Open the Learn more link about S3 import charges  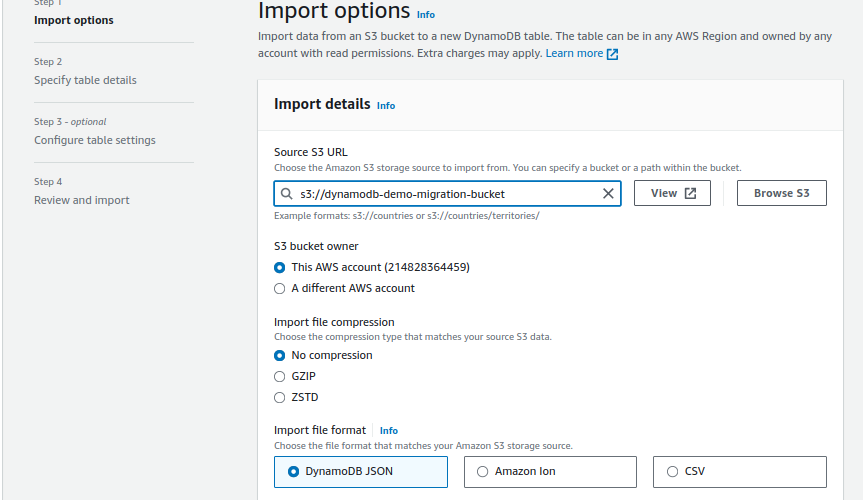pyautogui.click(x=574, y=53)
